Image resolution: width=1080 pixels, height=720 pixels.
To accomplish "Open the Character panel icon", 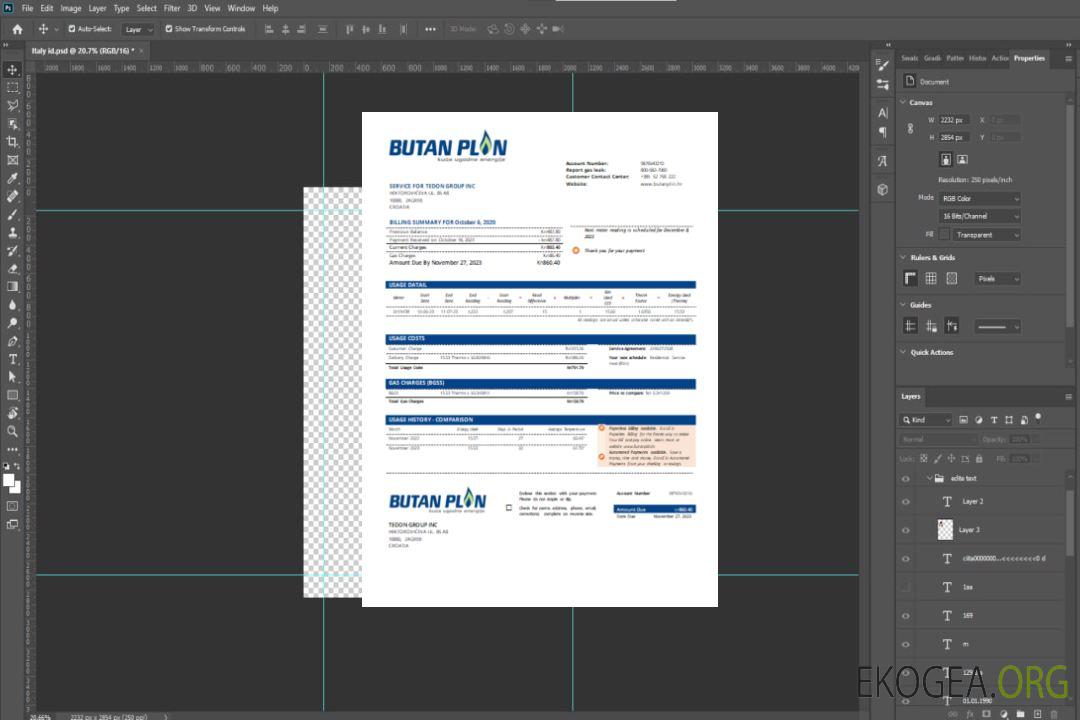I will tap(882, 113).
